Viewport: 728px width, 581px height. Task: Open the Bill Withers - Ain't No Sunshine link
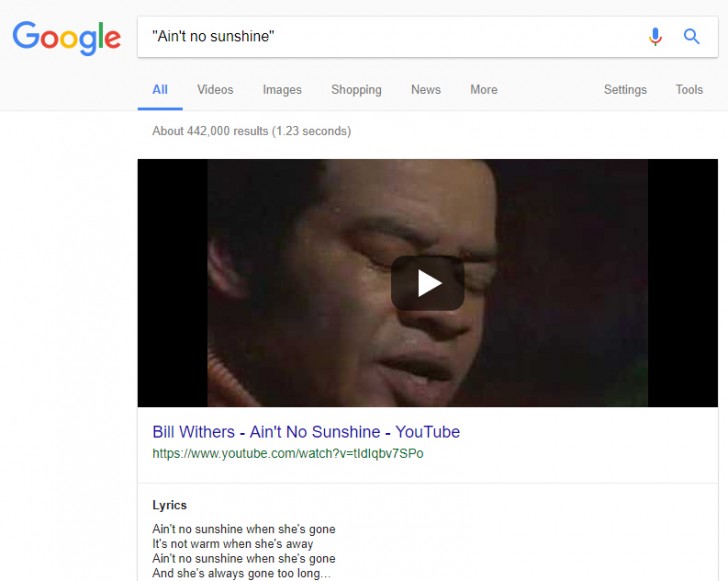pyautogui.click(x=306, y=432)
